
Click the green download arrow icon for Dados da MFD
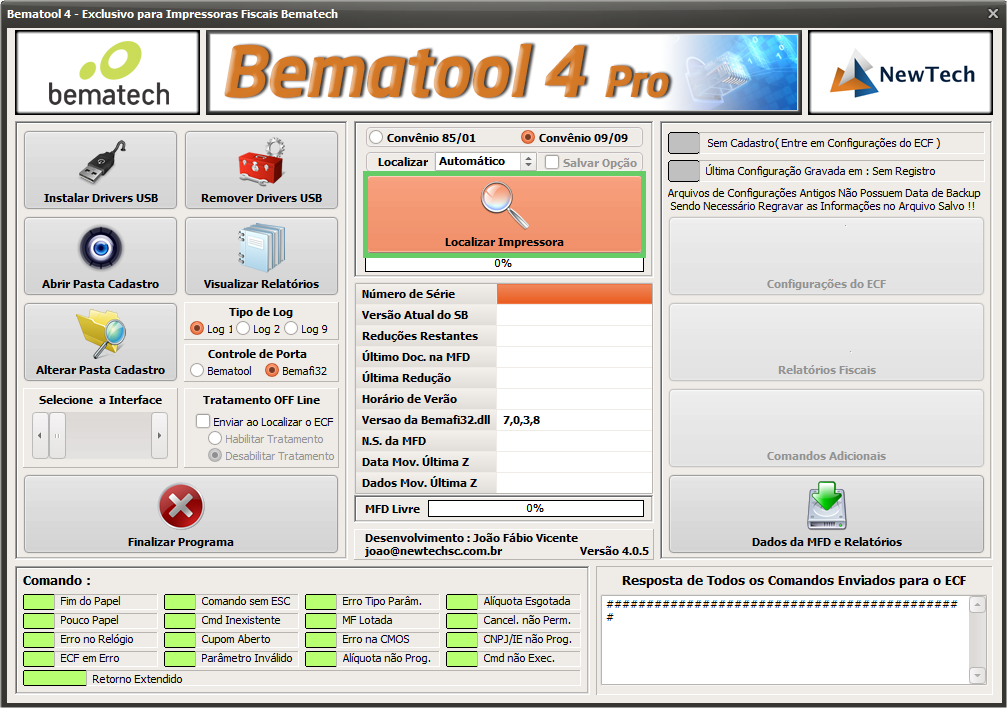tap(827, 506)
